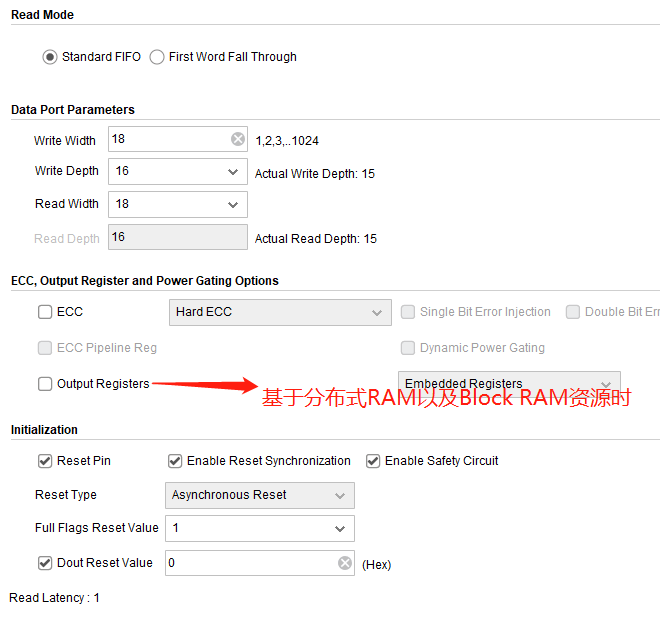Click the Write Depth label
The width and height of the screenshot is (660, 619).
pyautogui.click(x=67, y=171)
